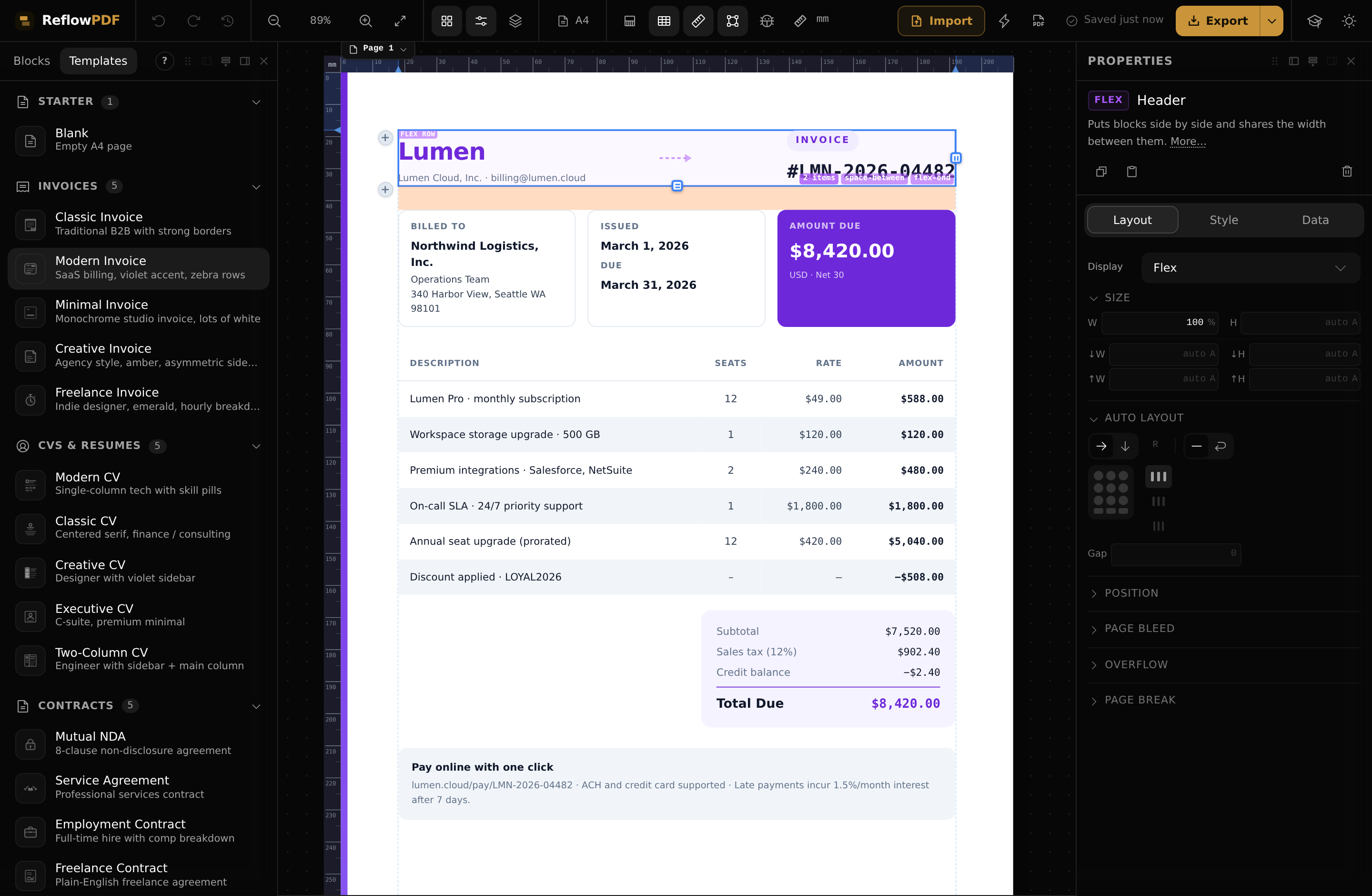Toggle the rulers display button
Viewport: 1372px width, 896px height.
pos(698,21)
